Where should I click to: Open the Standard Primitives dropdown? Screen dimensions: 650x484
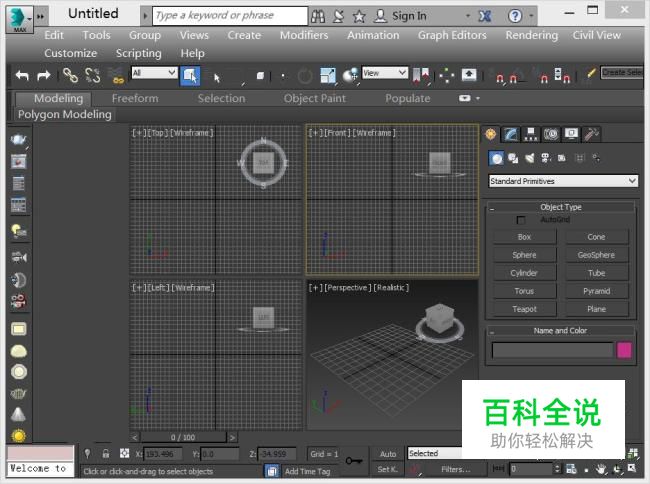point(563,181)
